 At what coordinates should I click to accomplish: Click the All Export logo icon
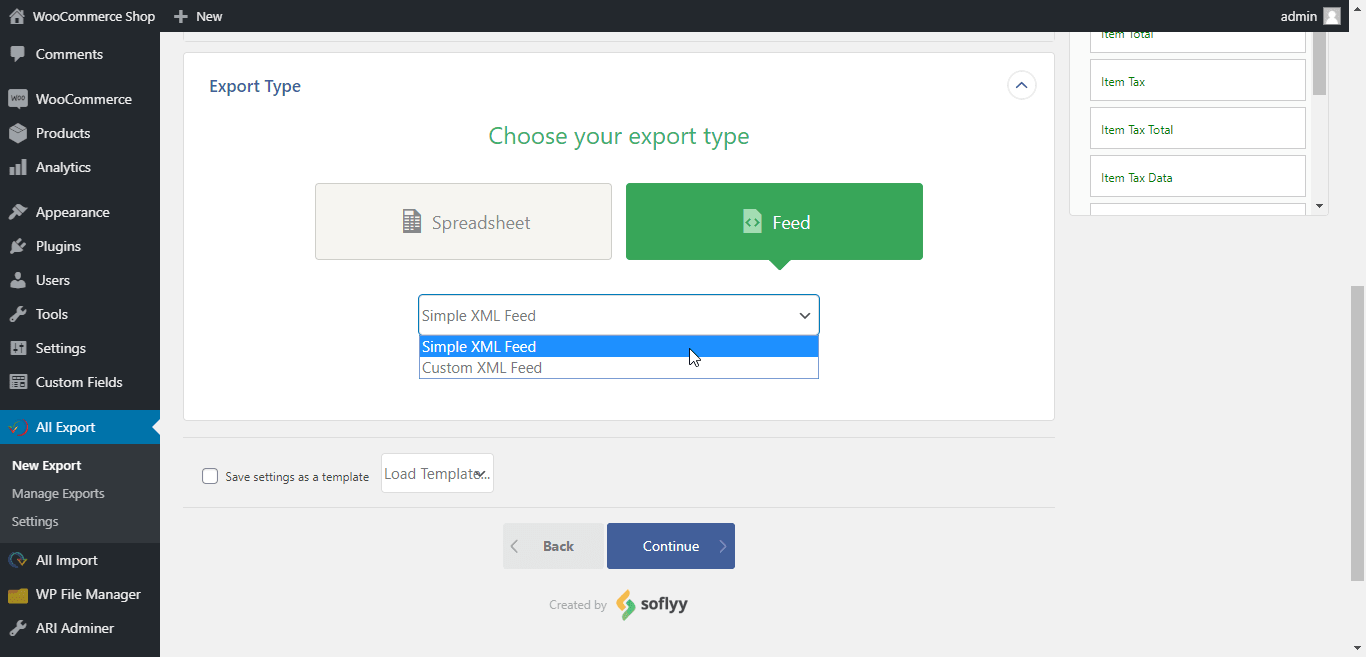17,427
